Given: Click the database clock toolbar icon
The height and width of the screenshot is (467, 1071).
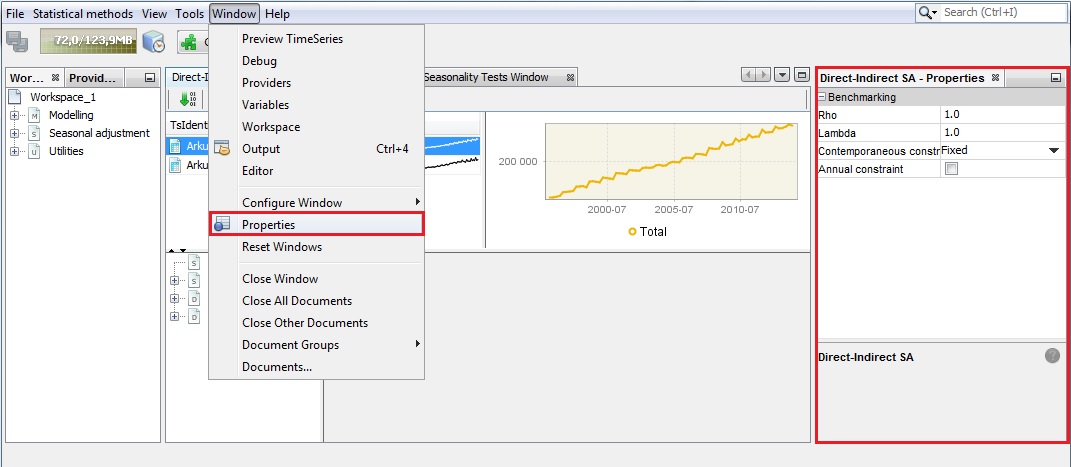Looking at the screenshot, I should pyautogui.click(x=154, y=41).
